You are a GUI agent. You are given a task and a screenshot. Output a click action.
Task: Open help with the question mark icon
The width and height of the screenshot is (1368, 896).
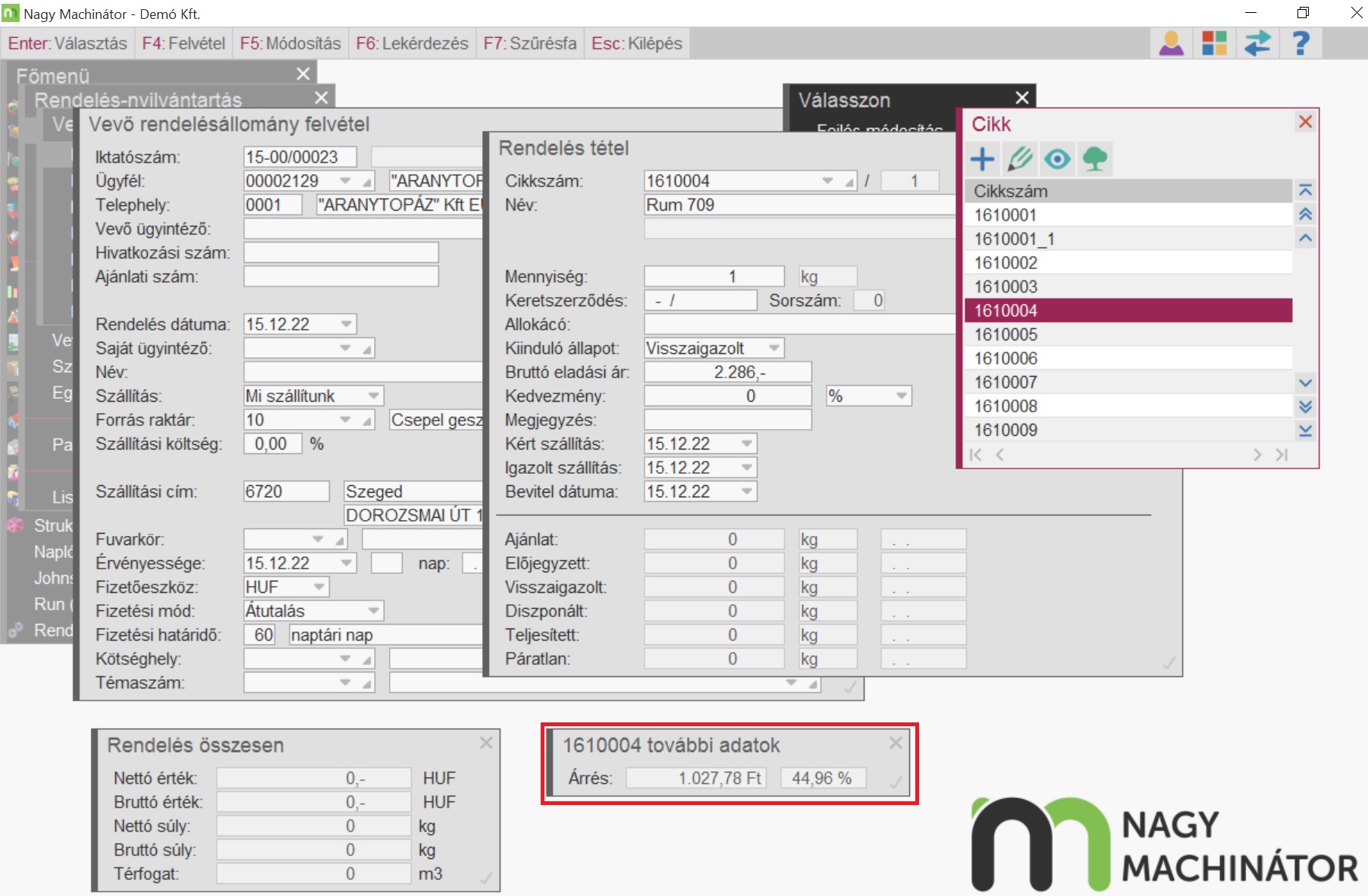click(1301, 43)
